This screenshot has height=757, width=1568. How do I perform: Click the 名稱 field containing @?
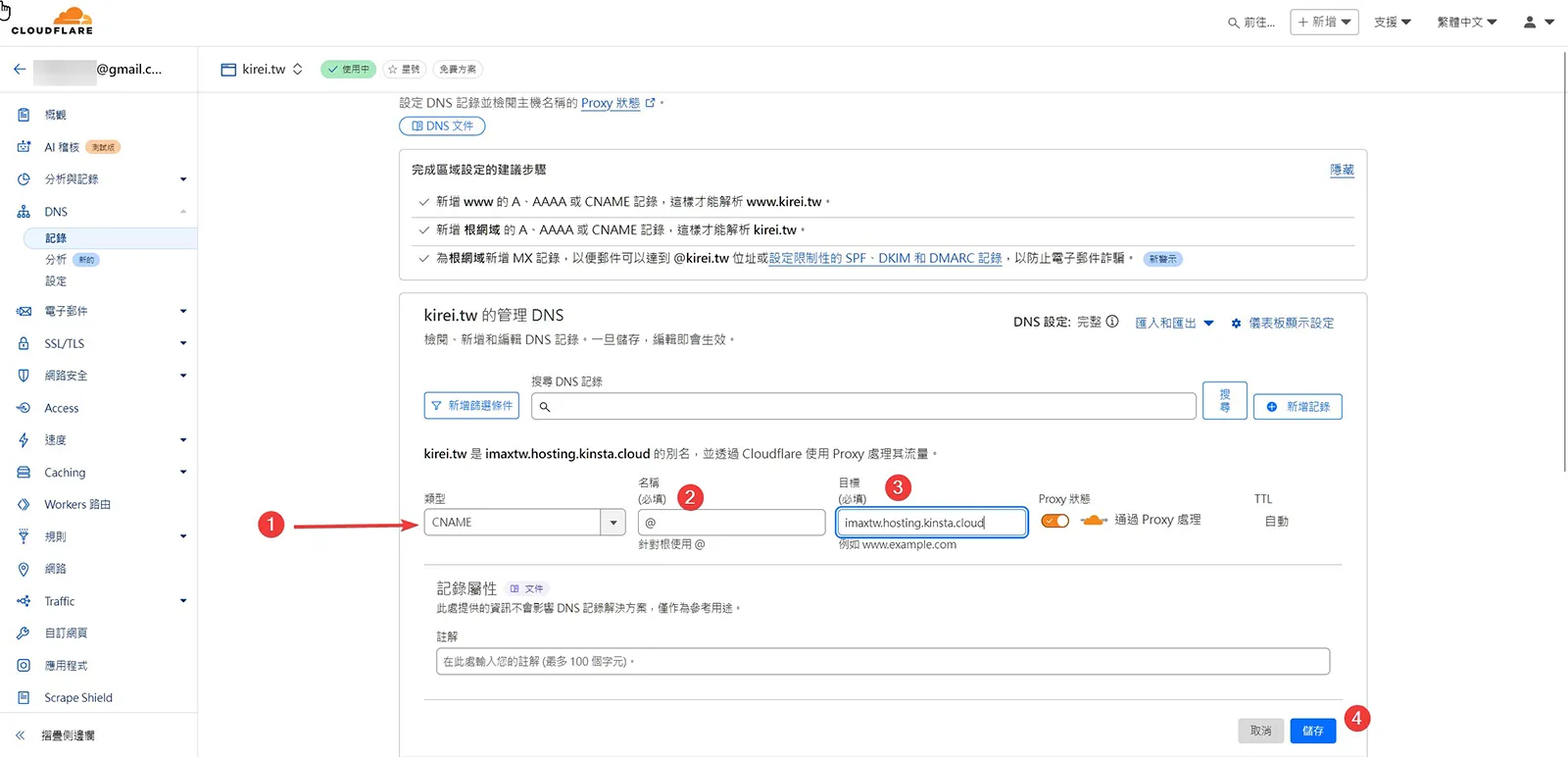(x=731, y=523)
